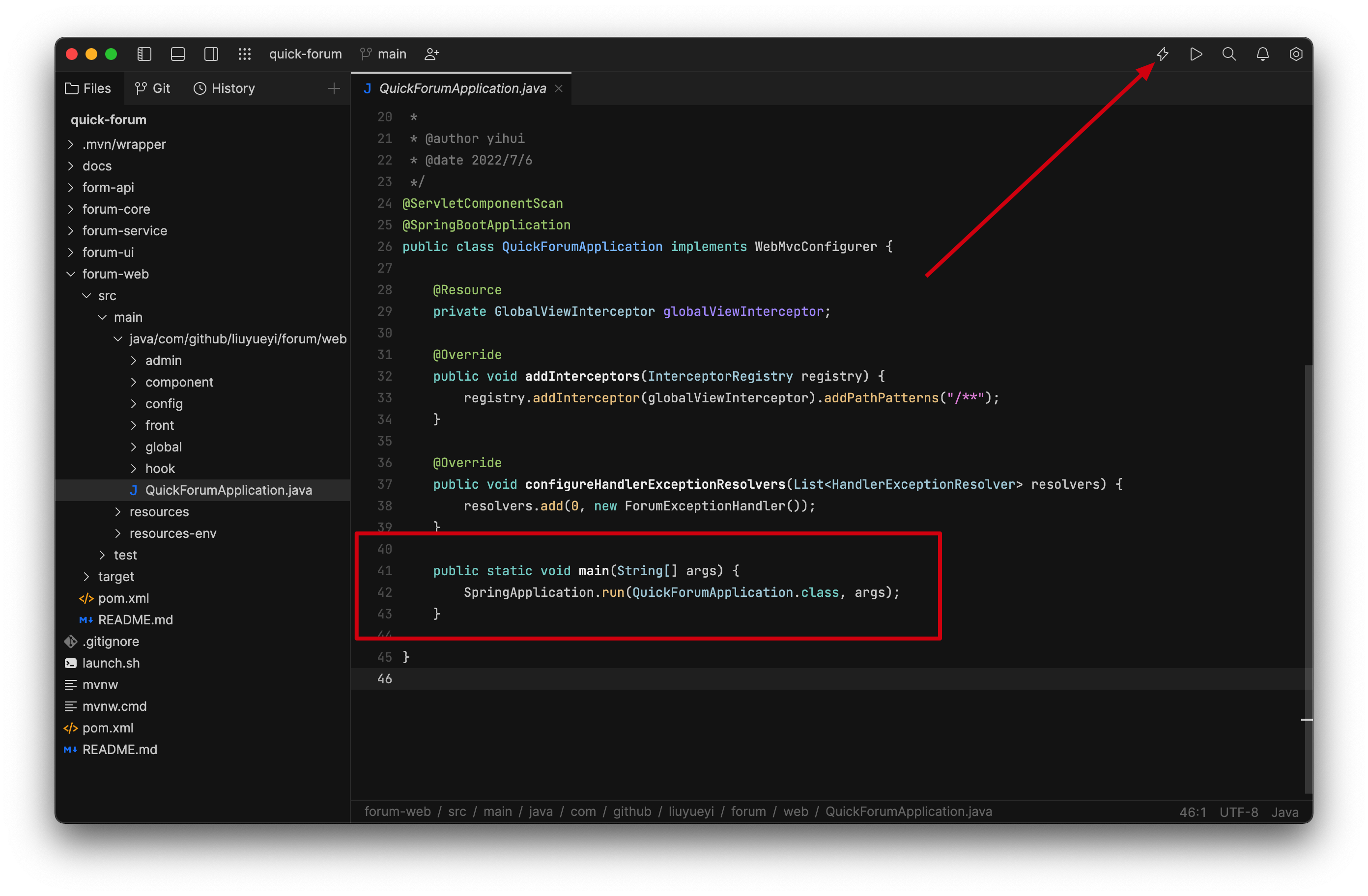
Task: Toggle the right panel visibility
Action: coord(210,54)
